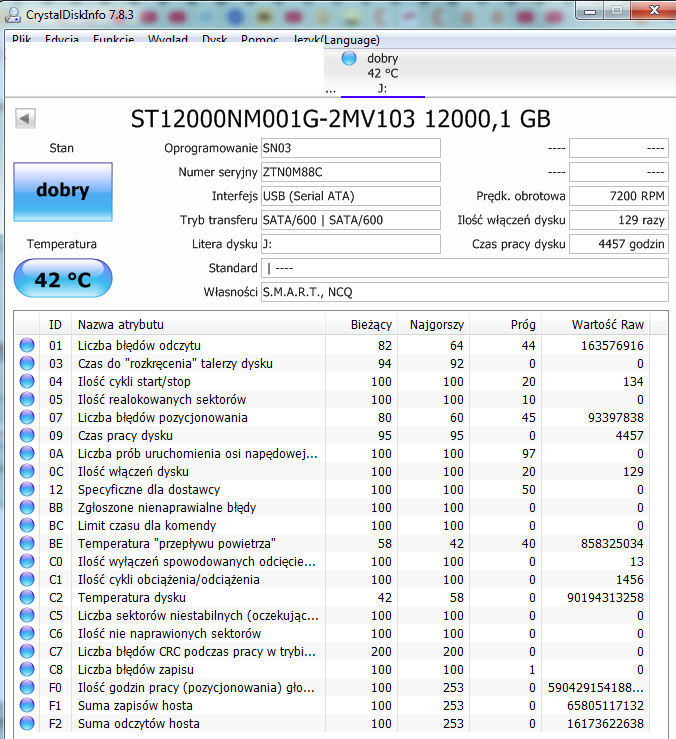
Task: Click status orb for attribute 12 row
Action: [x=27, y=489]
